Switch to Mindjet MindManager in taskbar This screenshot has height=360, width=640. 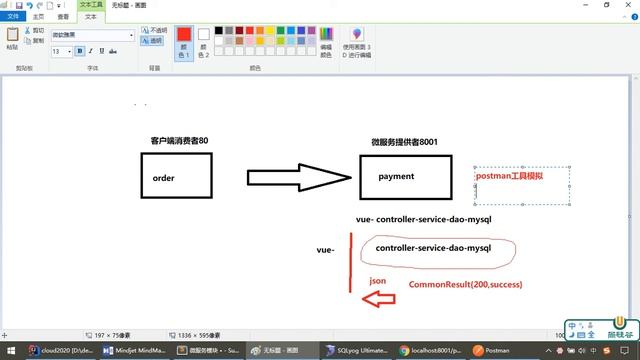[134, 351]
